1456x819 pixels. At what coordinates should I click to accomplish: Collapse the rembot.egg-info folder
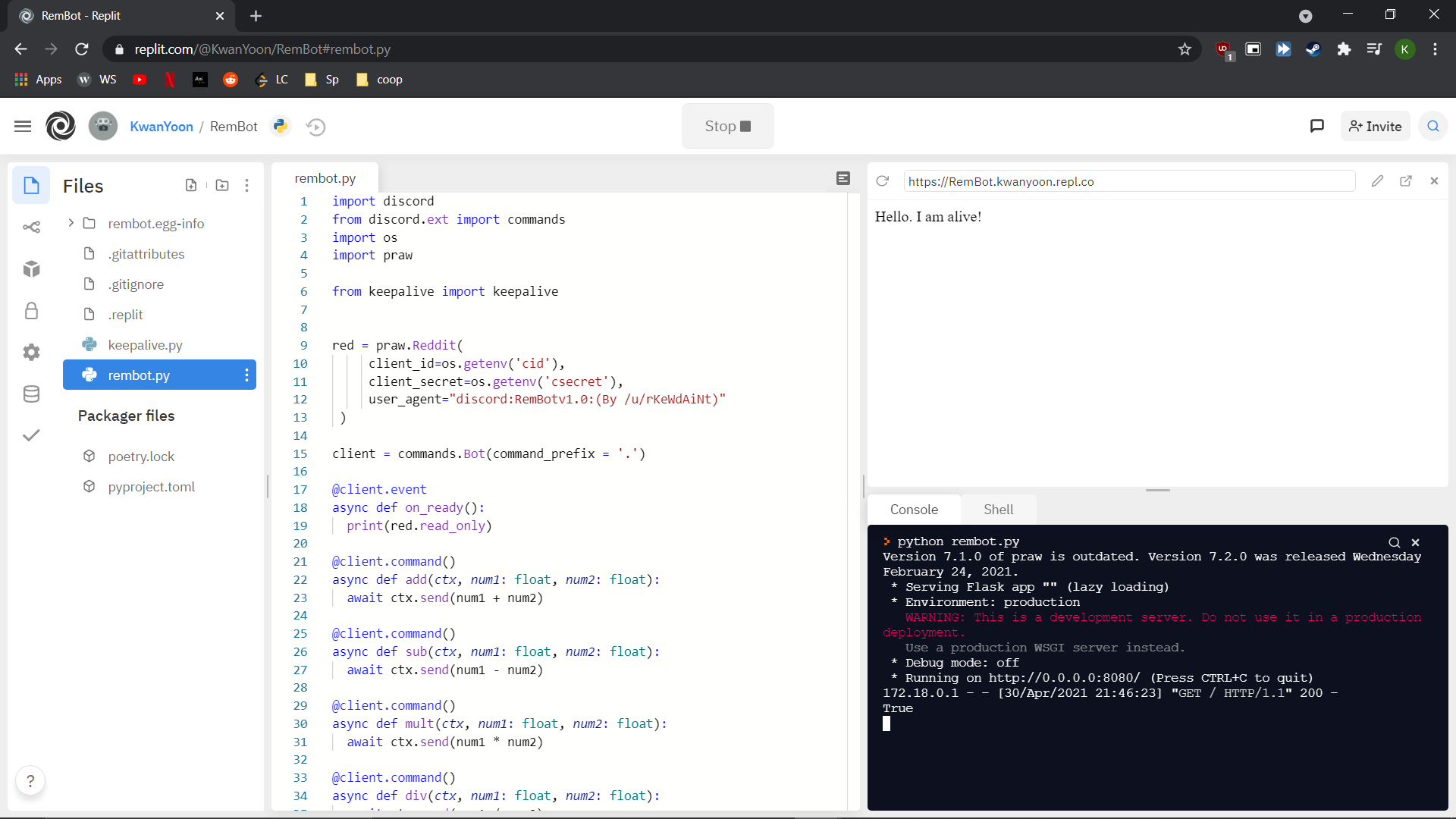71,223
